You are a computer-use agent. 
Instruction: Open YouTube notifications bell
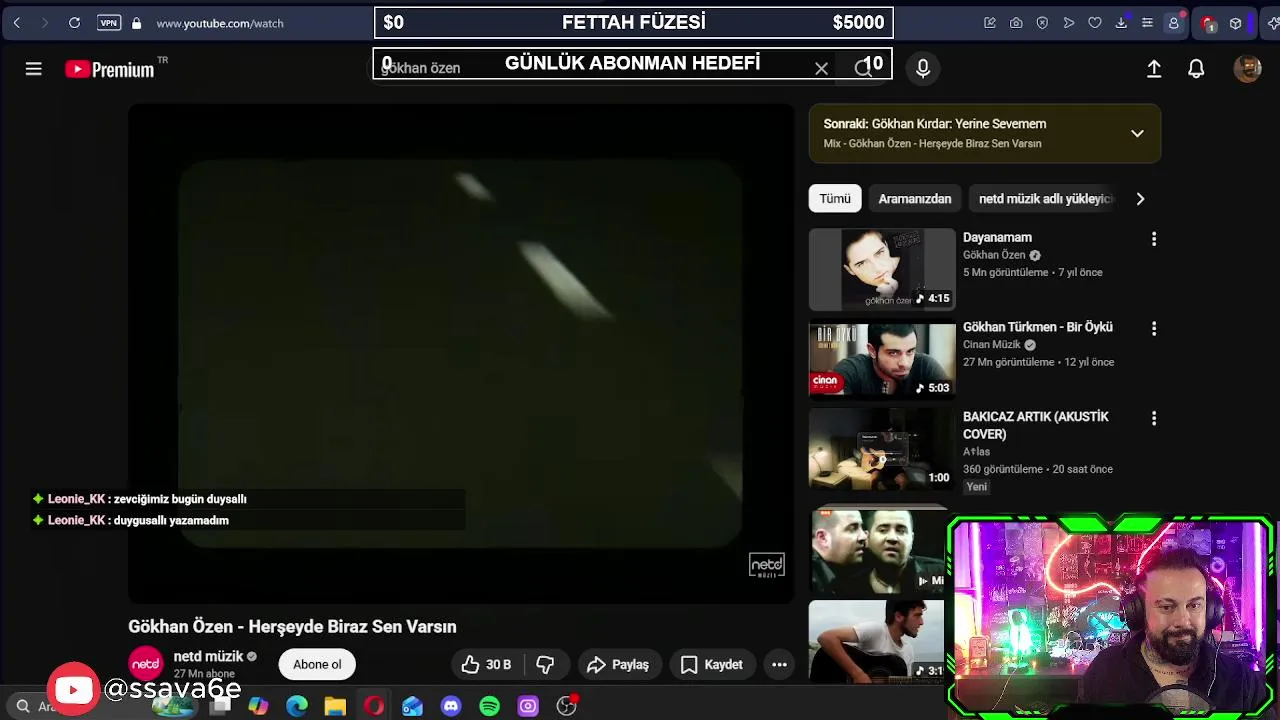pos(1196,68)
